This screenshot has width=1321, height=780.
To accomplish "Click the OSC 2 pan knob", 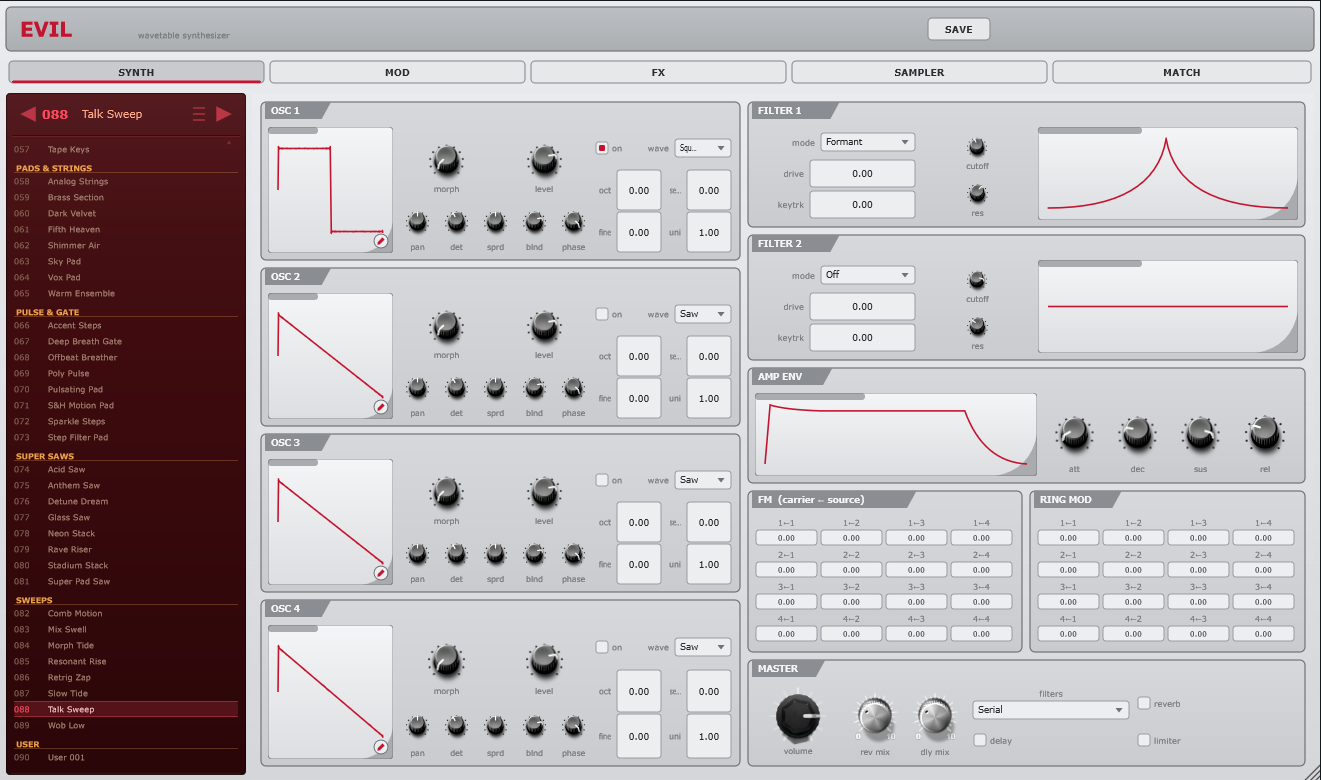I will tap(417, 387).
